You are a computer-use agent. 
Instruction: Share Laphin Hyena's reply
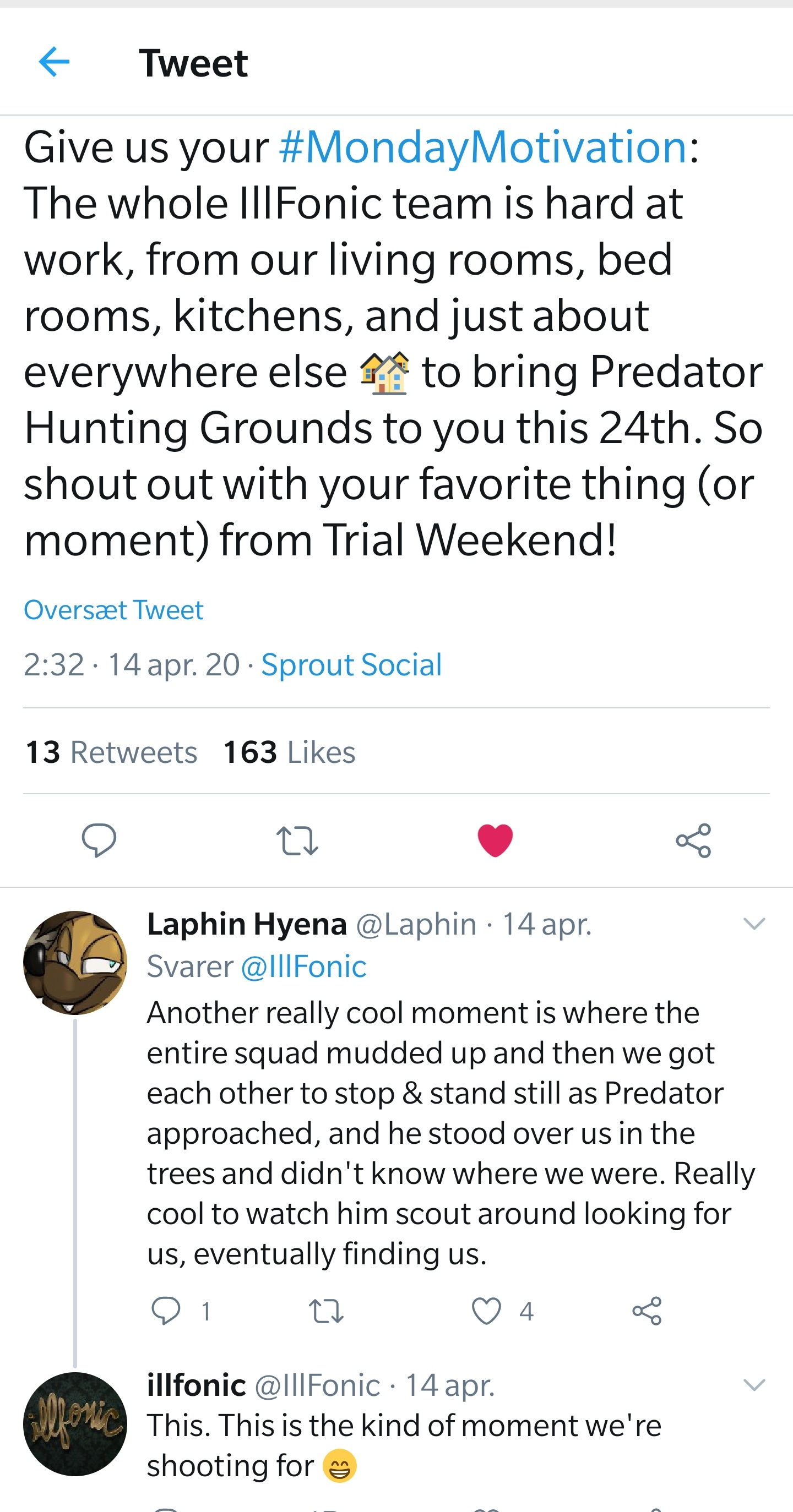pos(647,1311)
